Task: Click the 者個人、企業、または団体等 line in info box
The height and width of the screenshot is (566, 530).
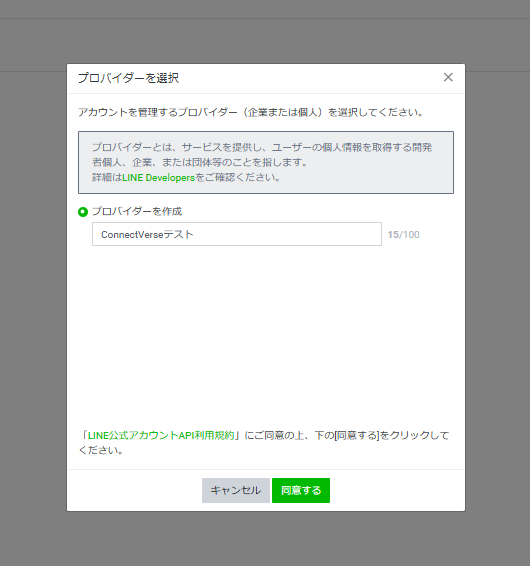Action: point(200,162)
